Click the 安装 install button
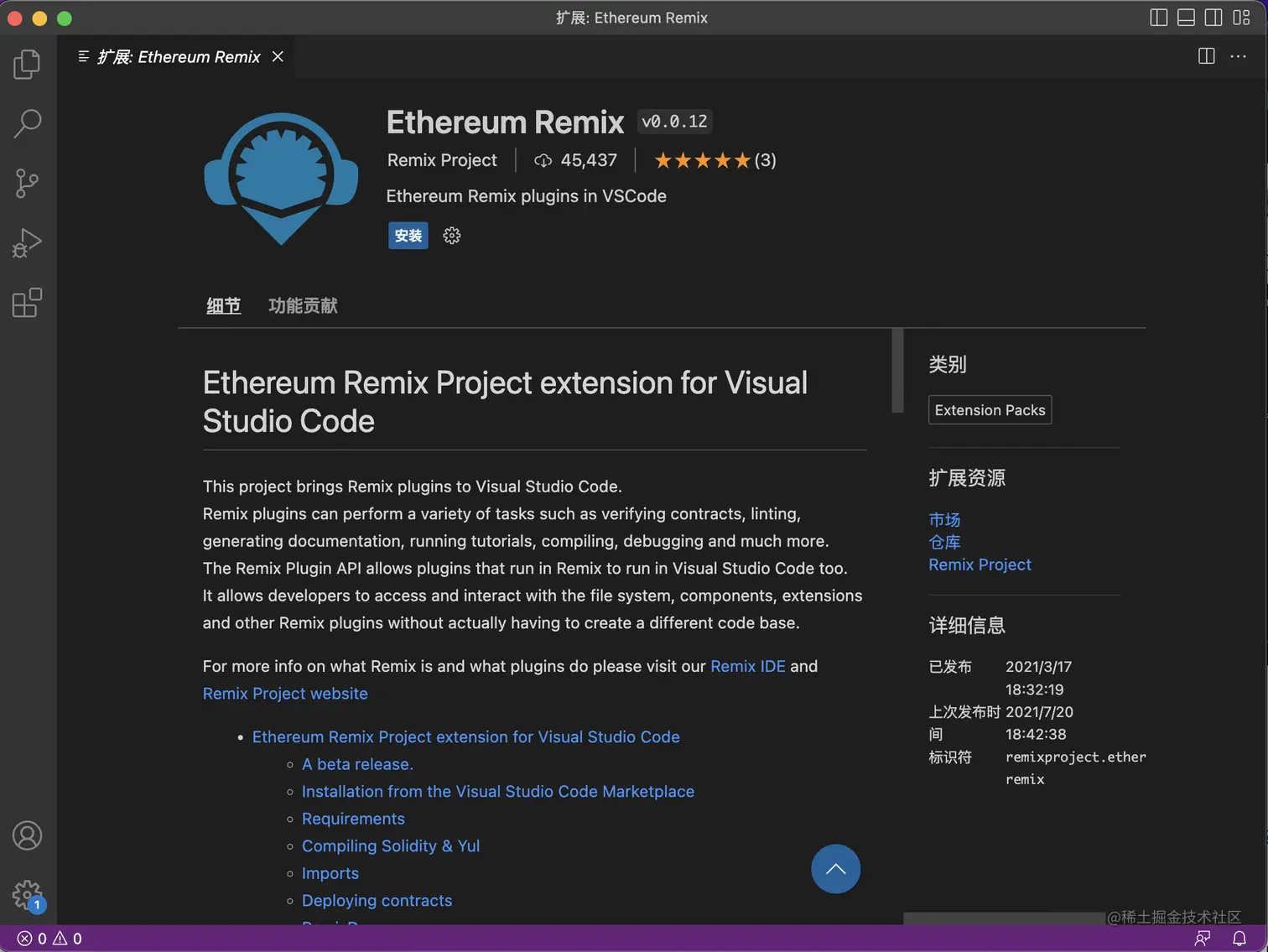The height and width of the screenshot is (952, 1268). [408, 236]
